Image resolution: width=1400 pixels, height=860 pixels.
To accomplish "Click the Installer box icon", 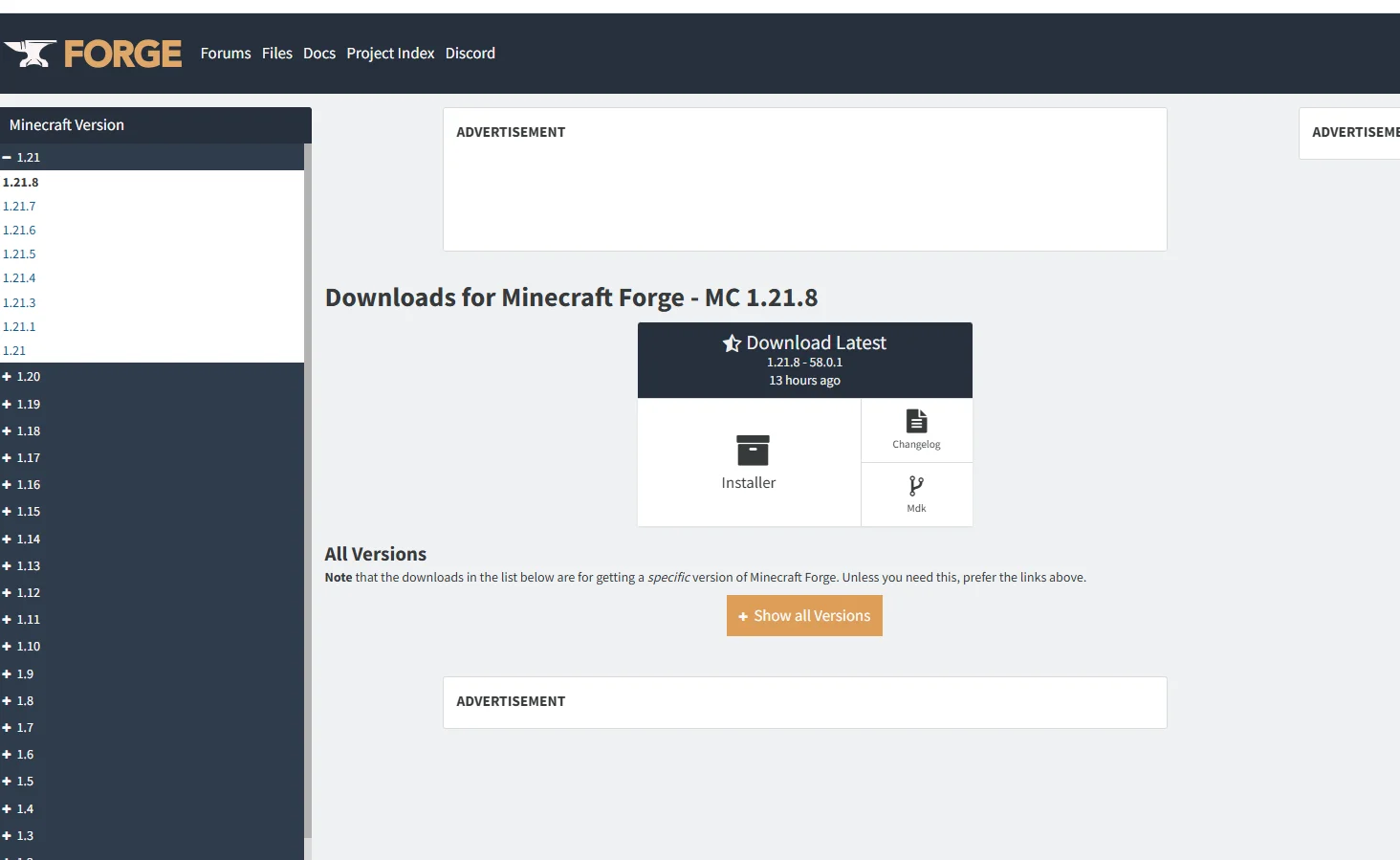I will [x=753, y=450].
